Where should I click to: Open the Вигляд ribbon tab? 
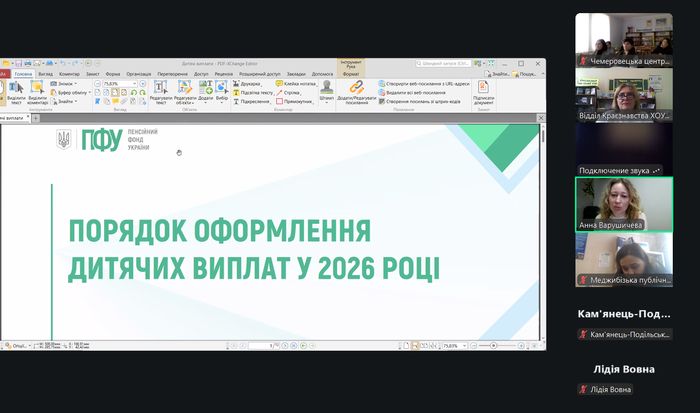46,73
